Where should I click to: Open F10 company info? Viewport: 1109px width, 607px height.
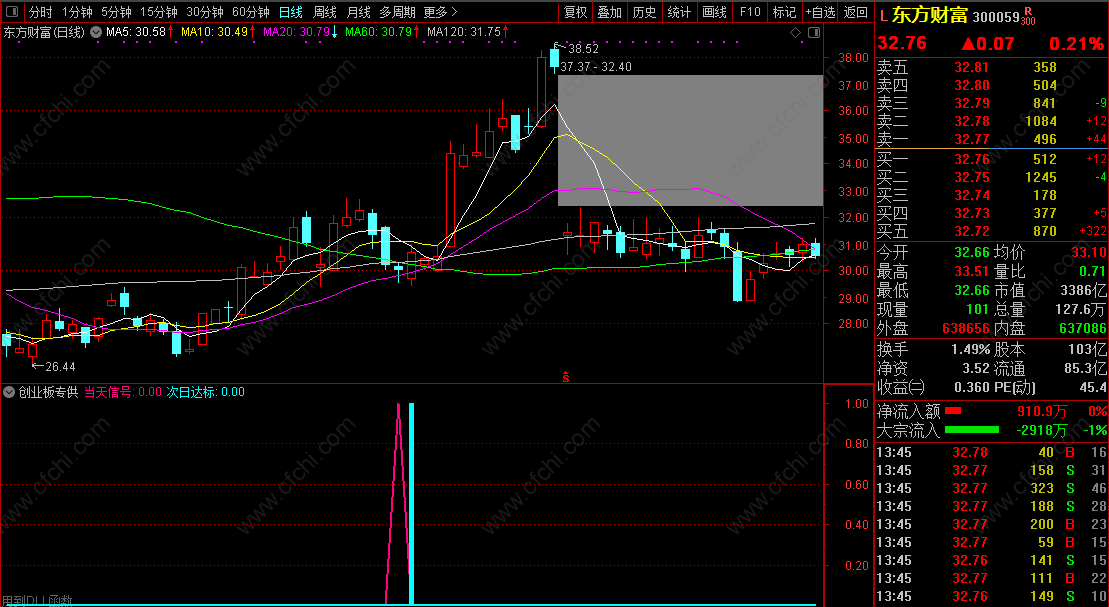pos(750,12)
